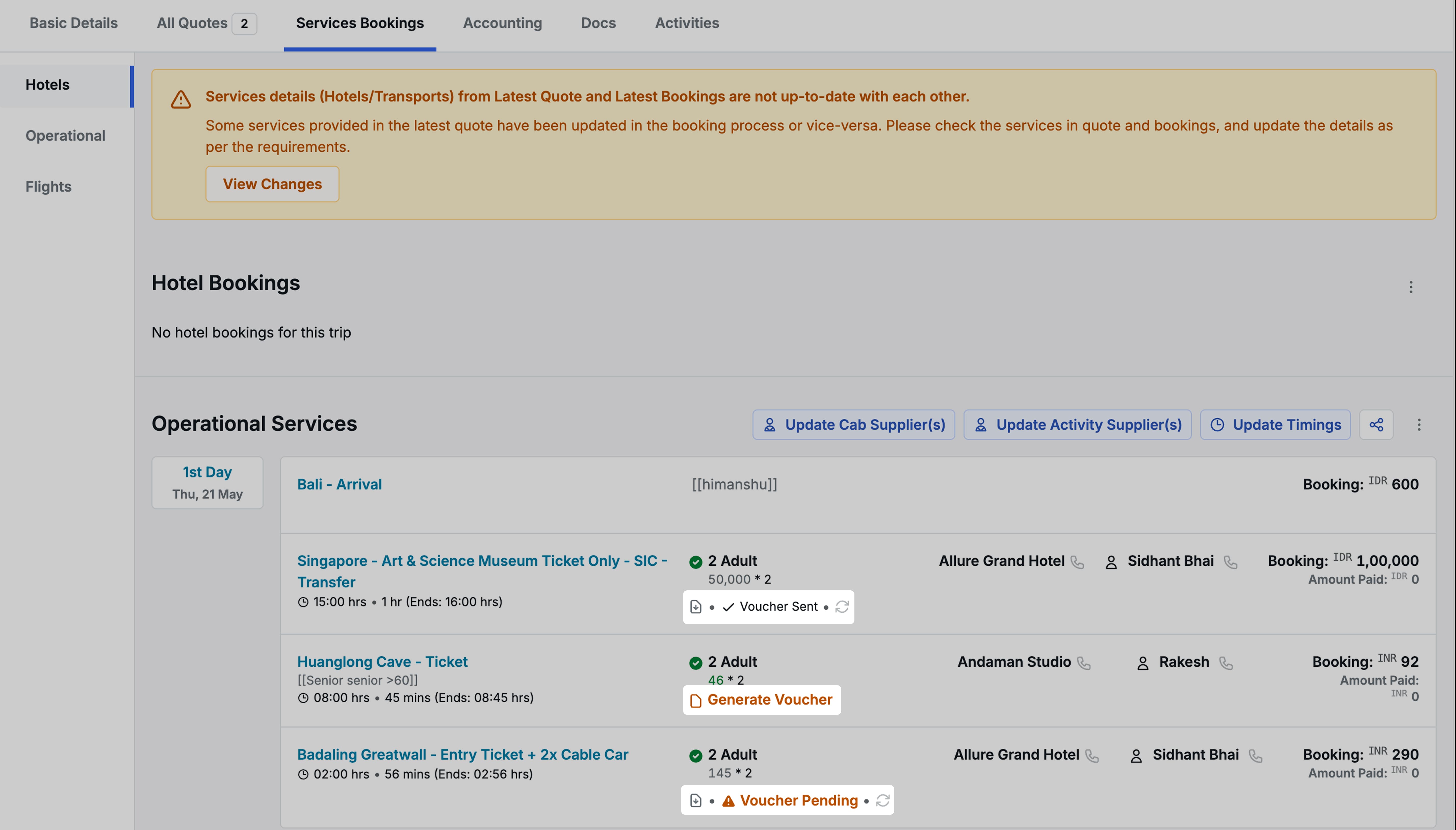Open Singapore Art & Science Museum service link

(482, 571)
